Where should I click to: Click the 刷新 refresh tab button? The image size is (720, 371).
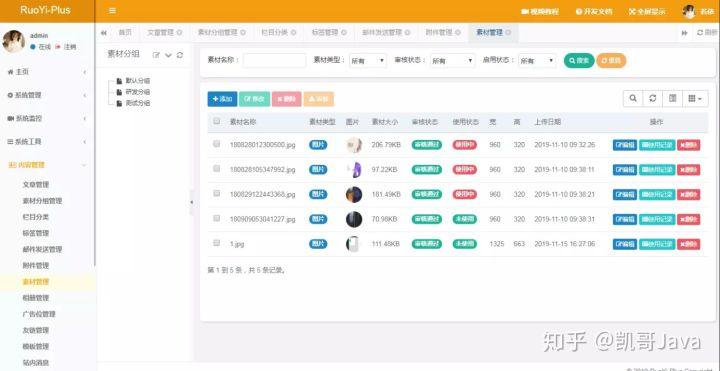[x=708, y=33]
